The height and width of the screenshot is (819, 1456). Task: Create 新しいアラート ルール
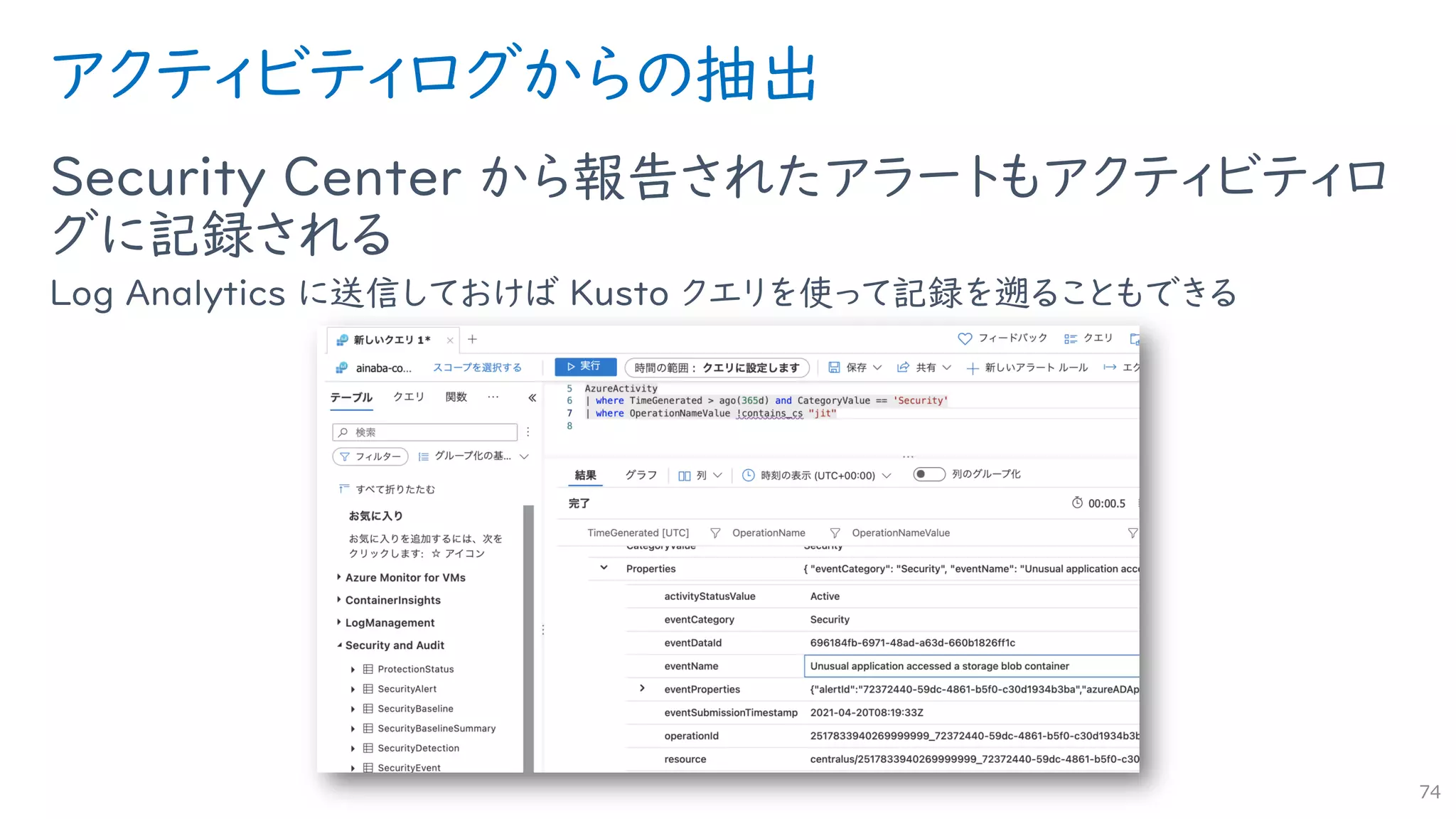[x=1027, y=368]
